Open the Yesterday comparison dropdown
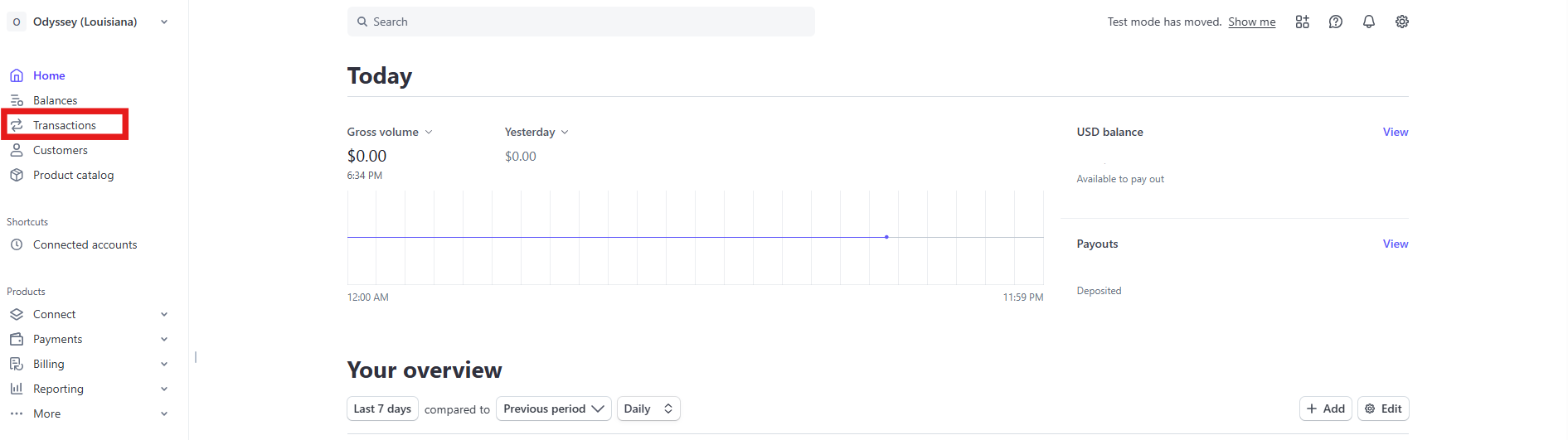The image size is (1568, 440). [x=536, y=132]
